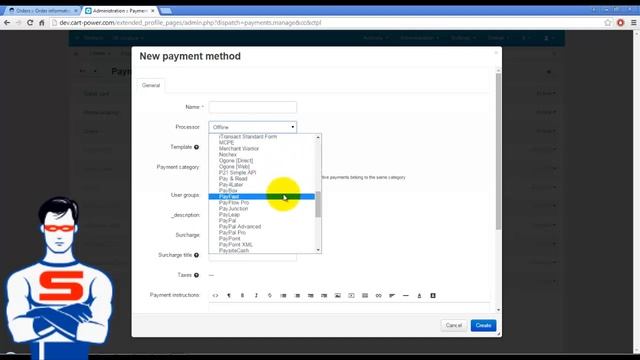Click the indent icon in editor toolbar
Image resolution: width=640 pixels, height=360 pixels.
pyautogui.click(x=324, y=296)
